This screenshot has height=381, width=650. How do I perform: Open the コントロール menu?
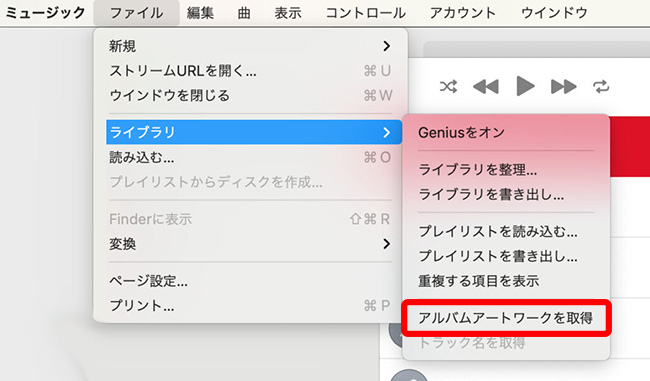[x=366, y=13]
